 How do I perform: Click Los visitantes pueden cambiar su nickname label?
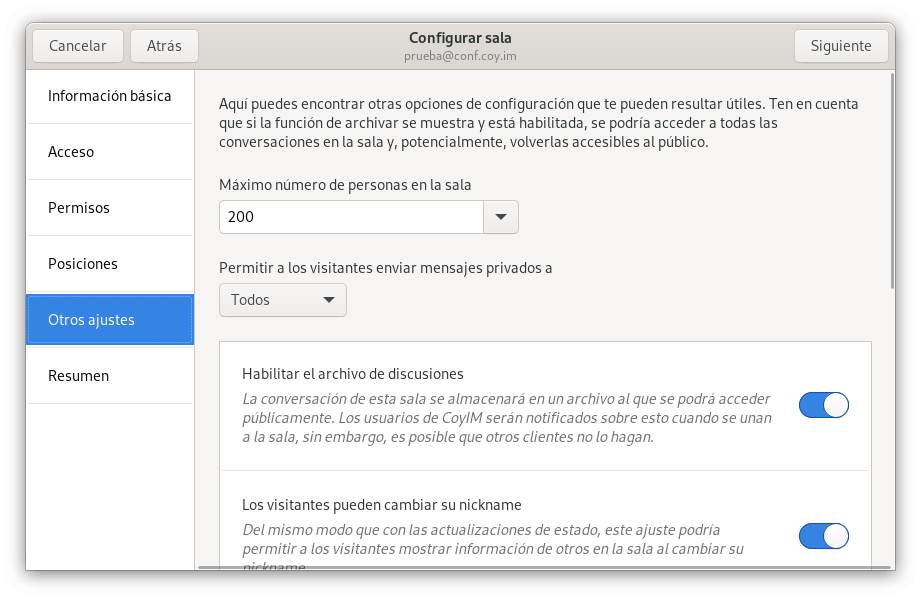coord(382,505)
